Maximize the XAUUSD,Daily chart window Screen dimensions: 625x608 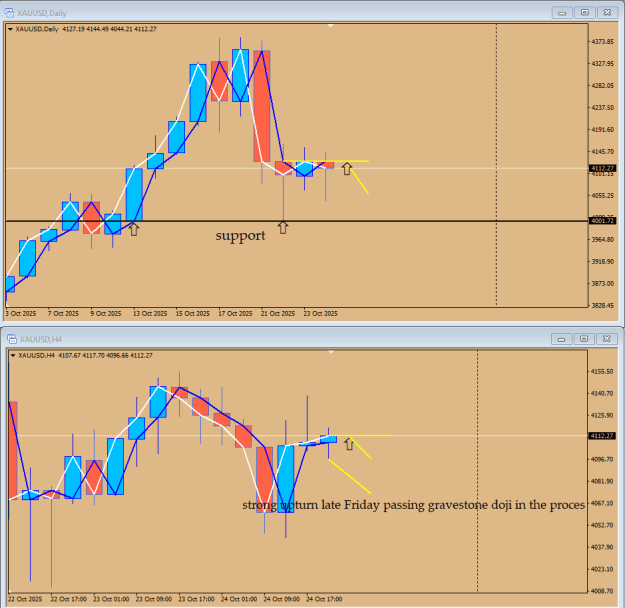585,13
